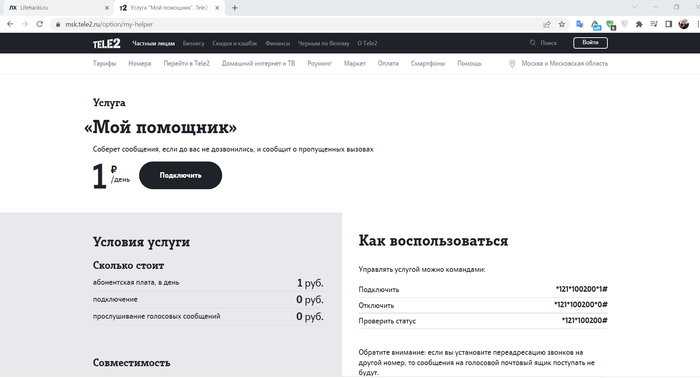700x378 pixels.
Task: Switch to the Liveacks.ru tab
Action: click(59, 8)
